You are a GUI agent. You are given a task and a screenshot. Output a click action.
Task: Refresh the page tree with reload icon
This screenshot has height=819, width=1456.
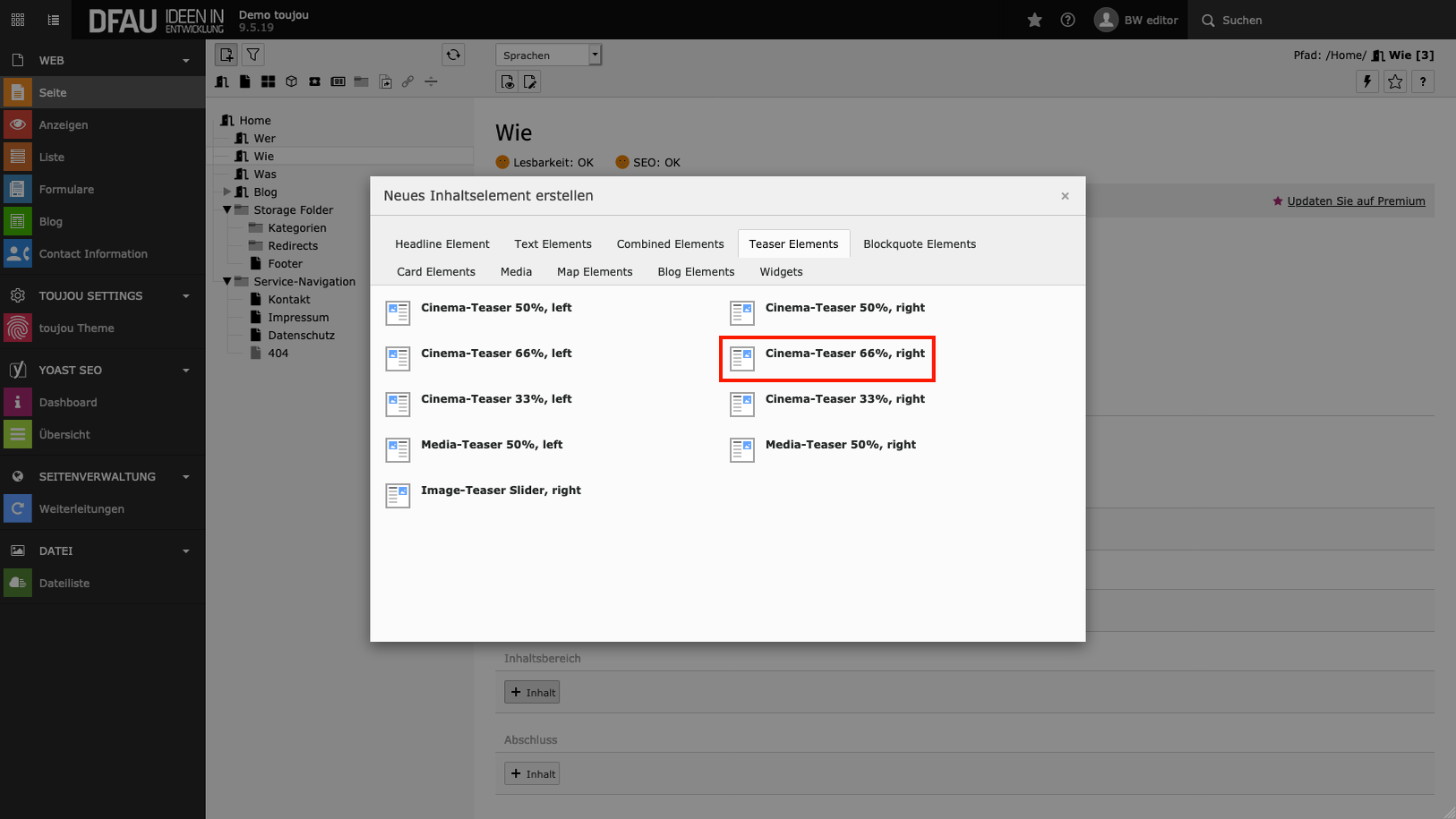453,55
